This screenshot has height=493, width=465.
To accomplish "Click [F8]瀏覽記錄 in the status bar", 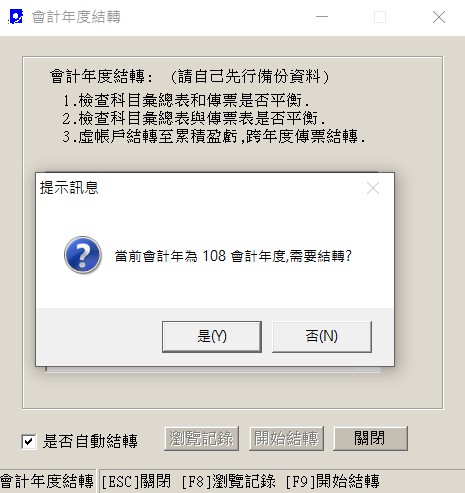I will tap(229, 482).
